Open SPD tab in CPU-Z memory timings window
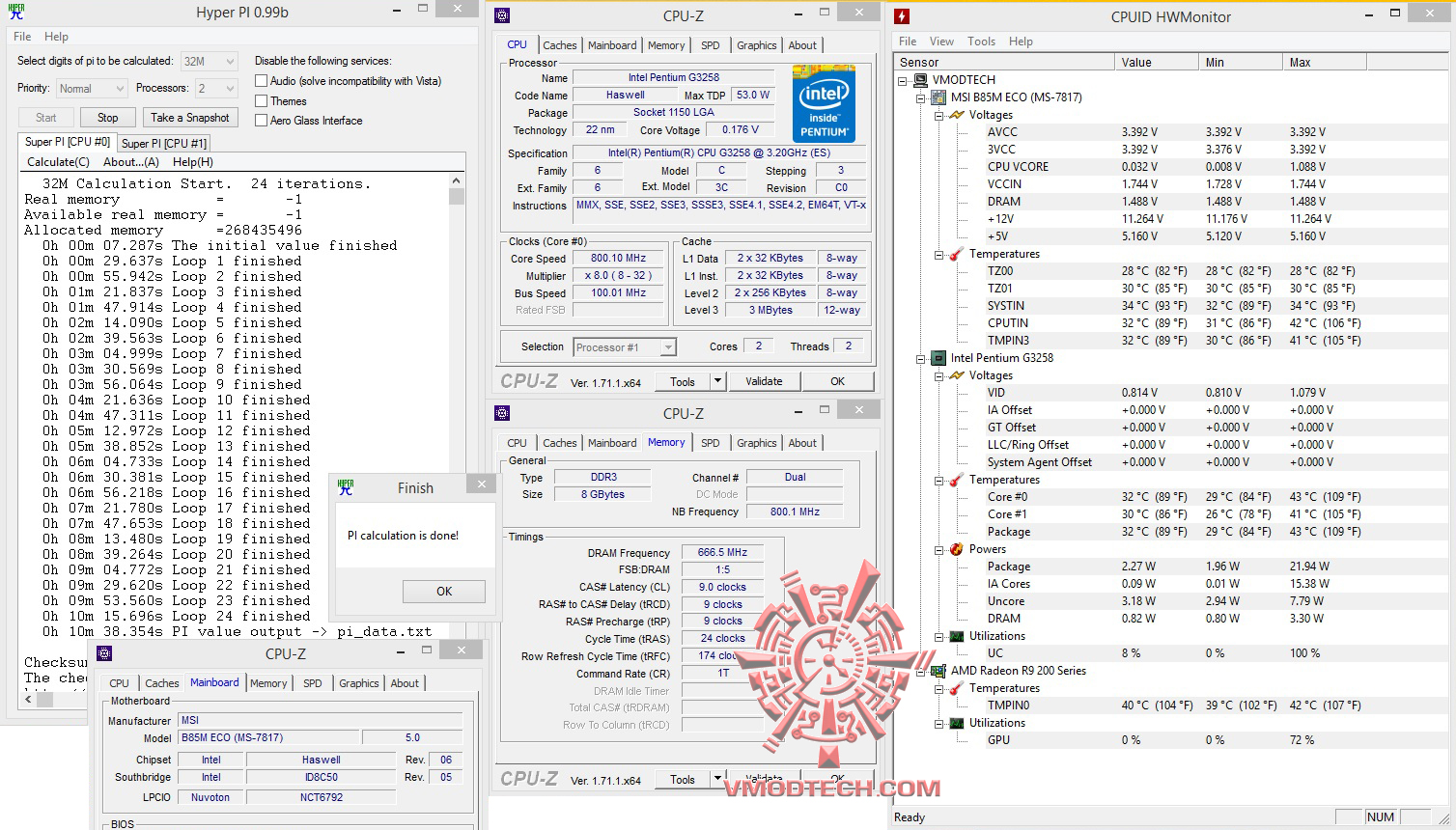This screenshot has width=1456, height=830. (711, 443)
